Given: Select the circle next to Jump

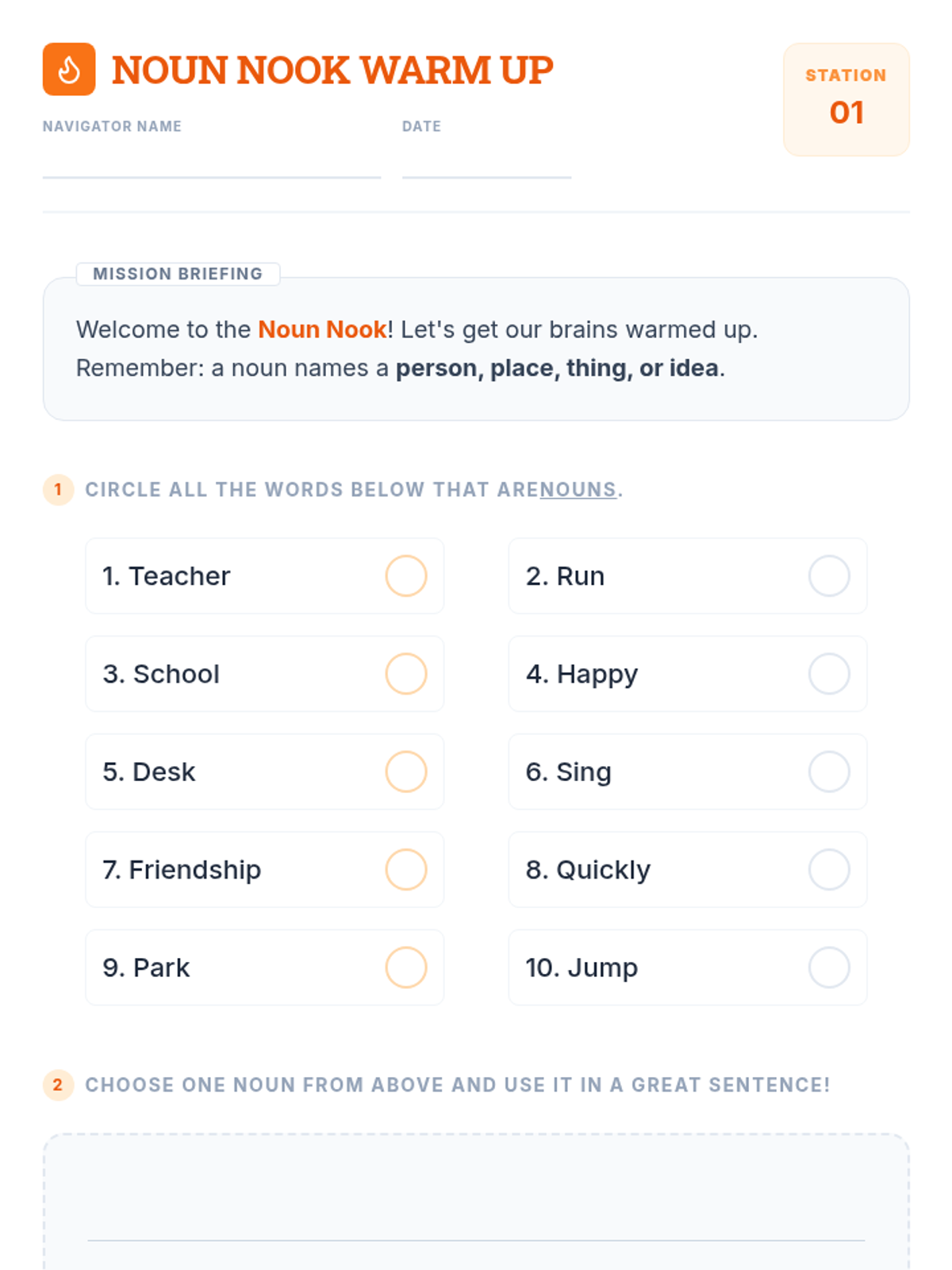Looking at the screenshot, I should [829, 968].
